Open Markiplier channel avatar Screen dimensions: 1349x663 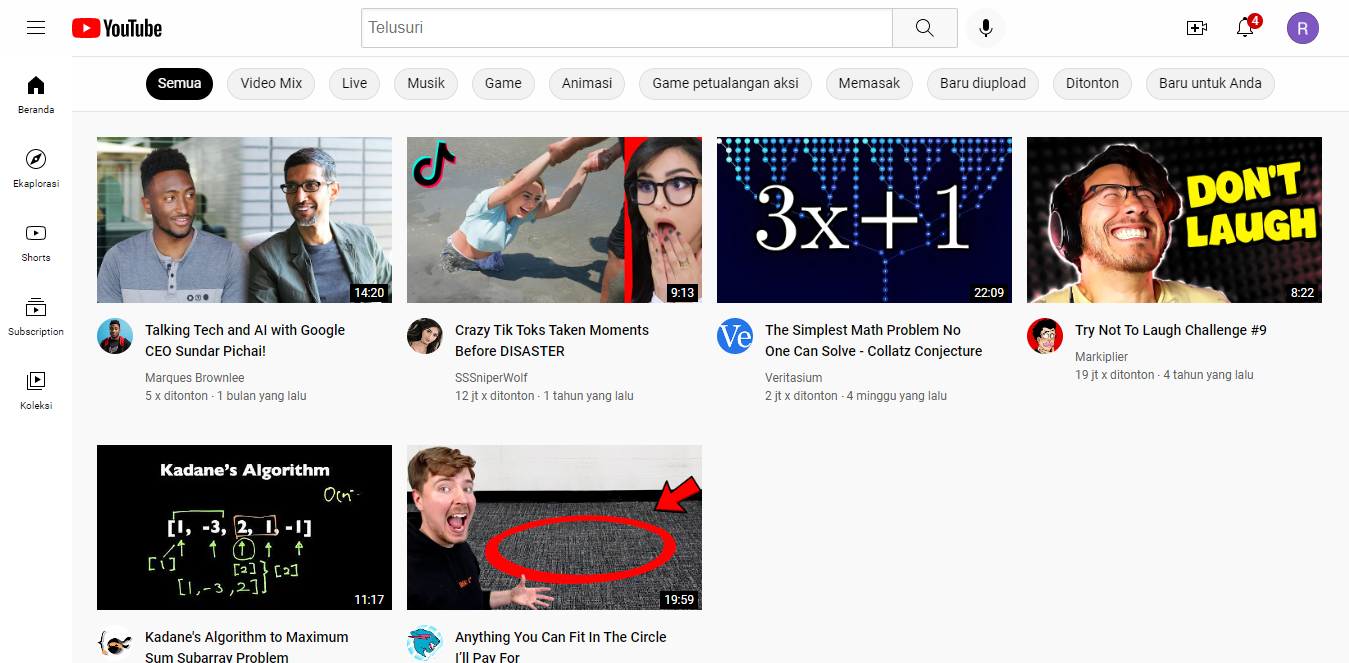click(1045, 336)
